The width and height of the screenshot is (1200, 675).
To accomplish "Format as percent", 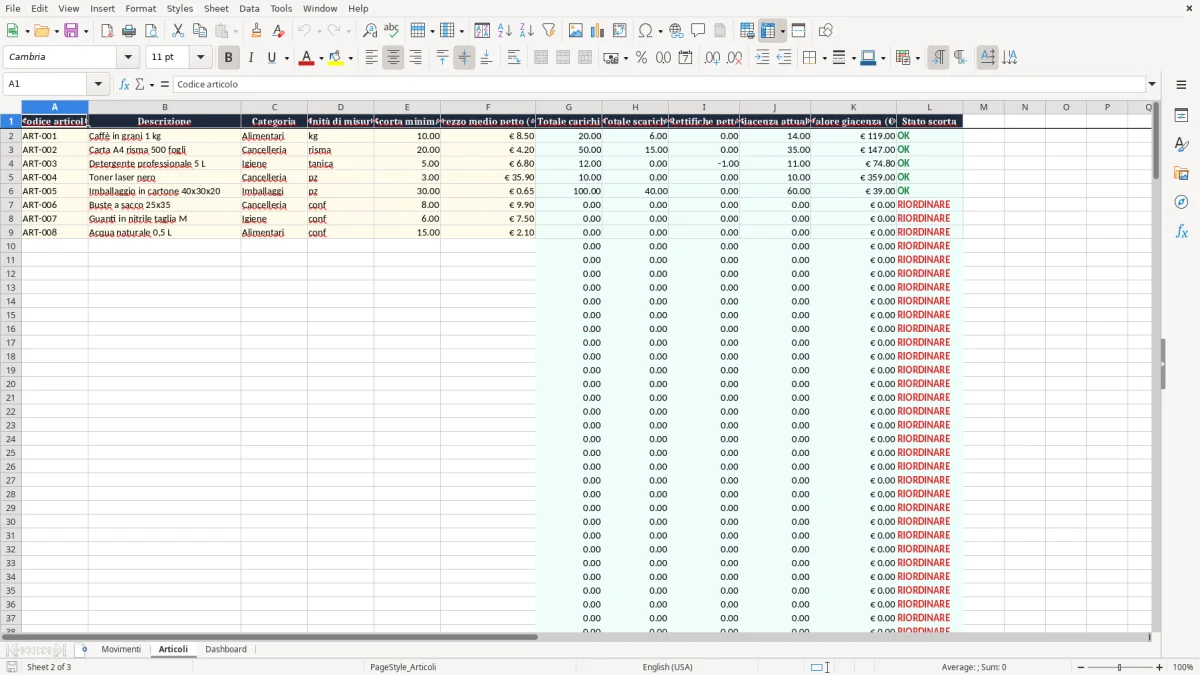I will pyautogui.click(x=641, y=58).
